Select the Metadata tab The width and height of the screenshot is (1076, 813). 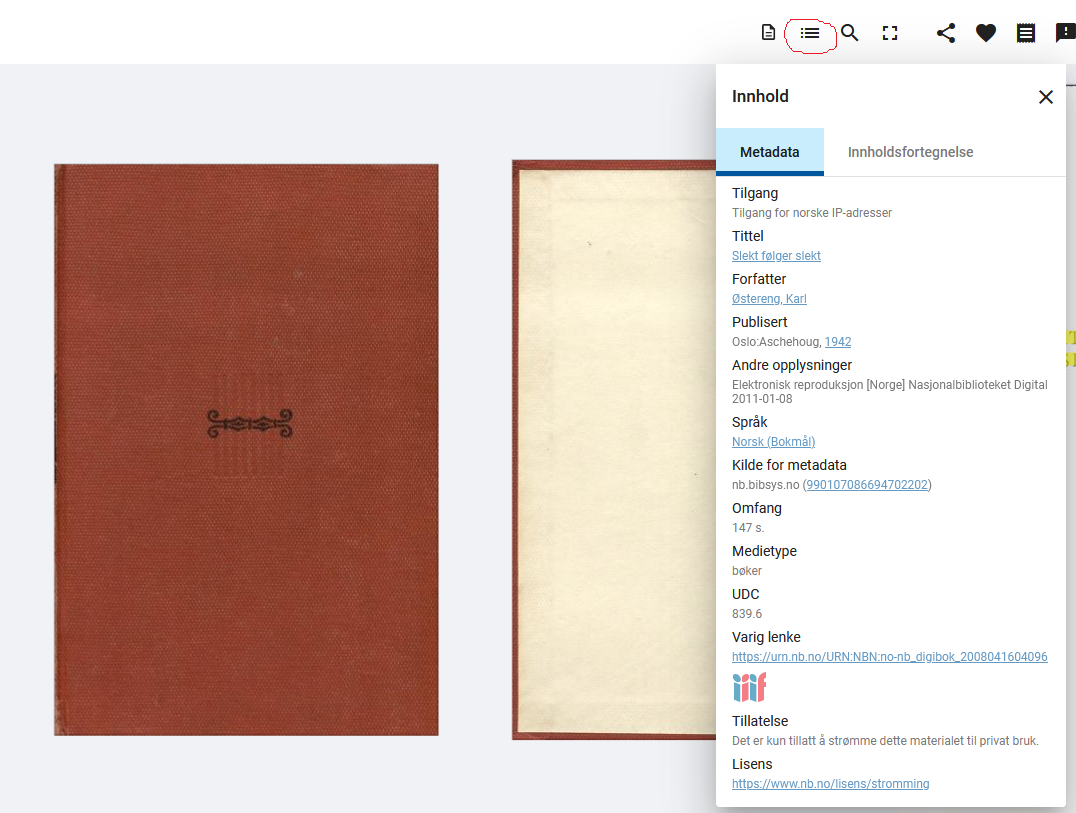coord(769,152)
